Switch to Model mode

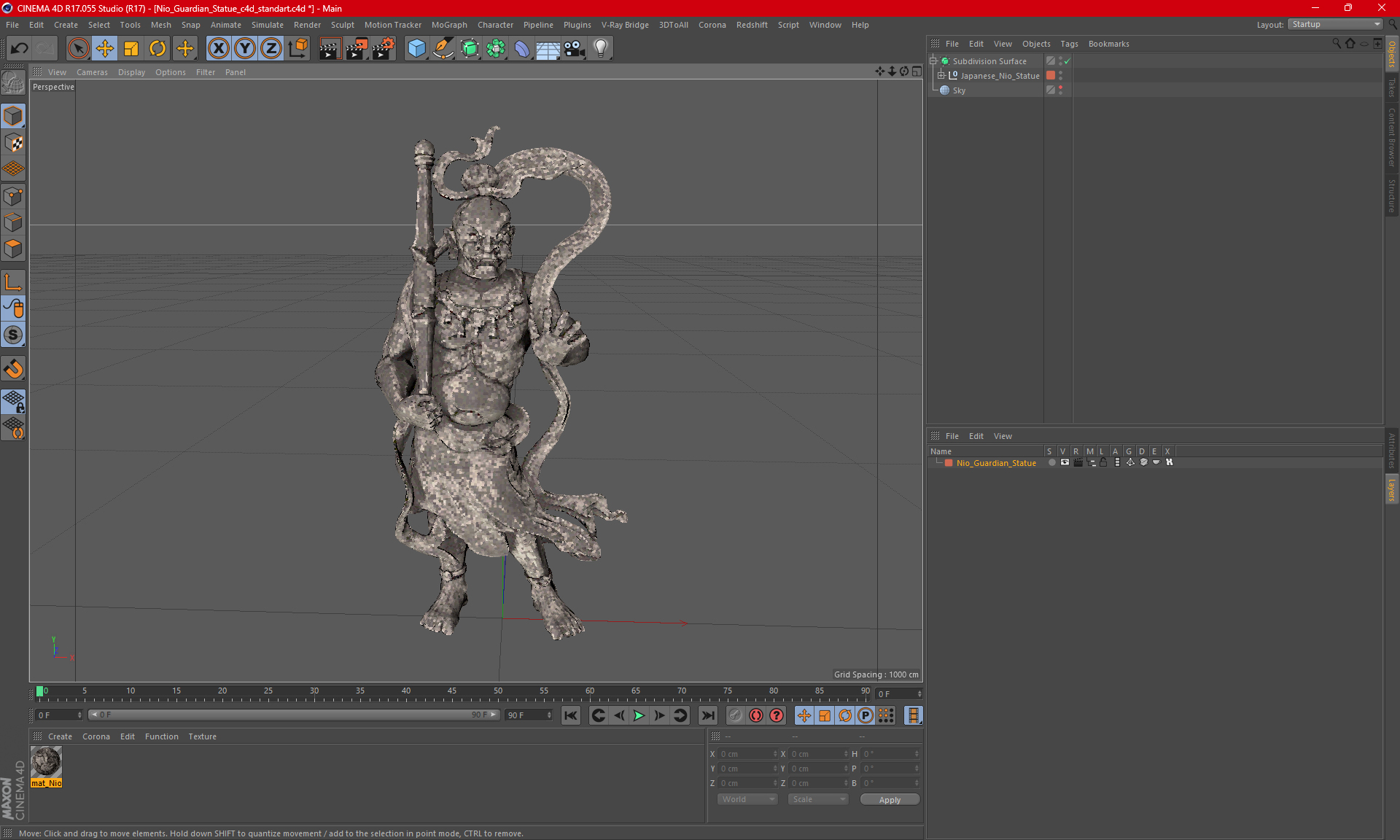(x=13, y=117)
